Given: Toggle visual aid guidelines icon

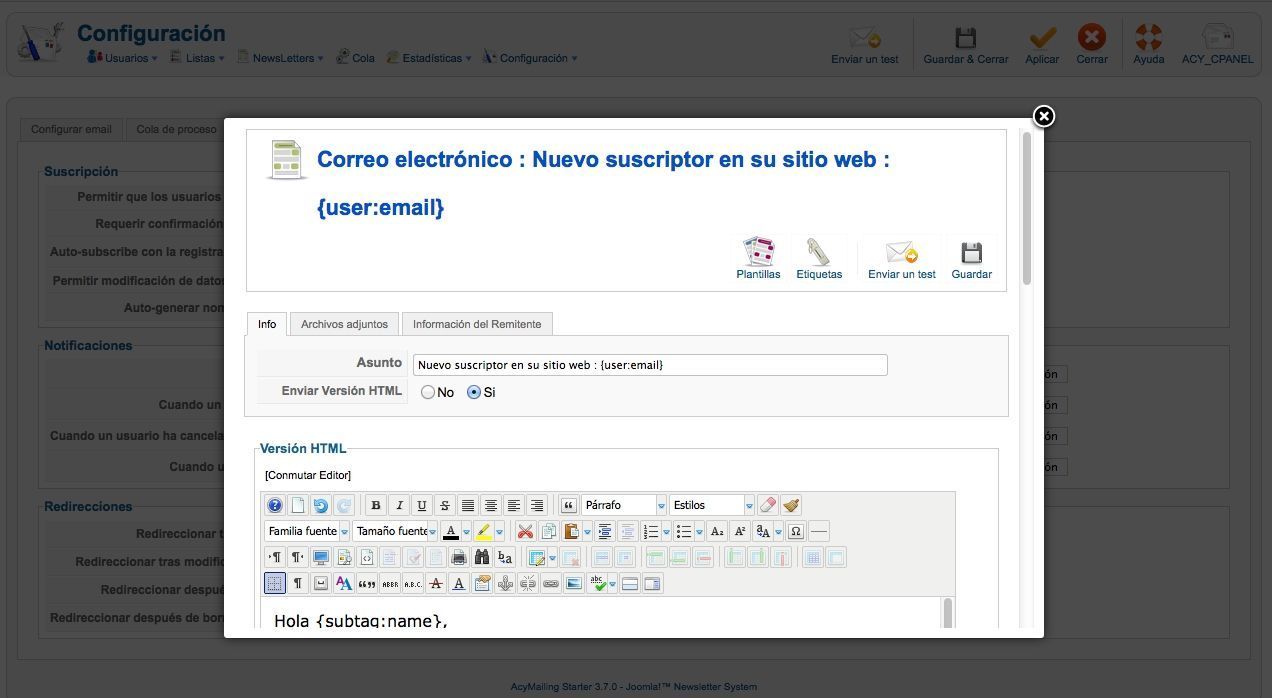Looking at the screenshot, I should [x=275, y=583].
